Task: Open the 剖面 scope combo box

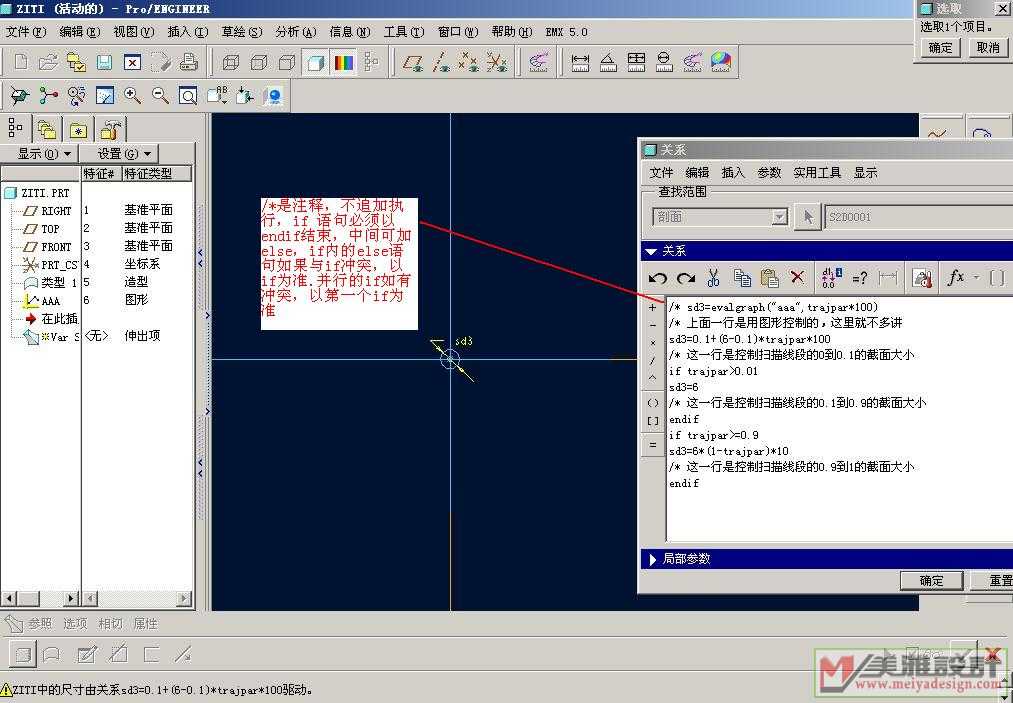Action: pyautogui.click(x=720, y=217)
